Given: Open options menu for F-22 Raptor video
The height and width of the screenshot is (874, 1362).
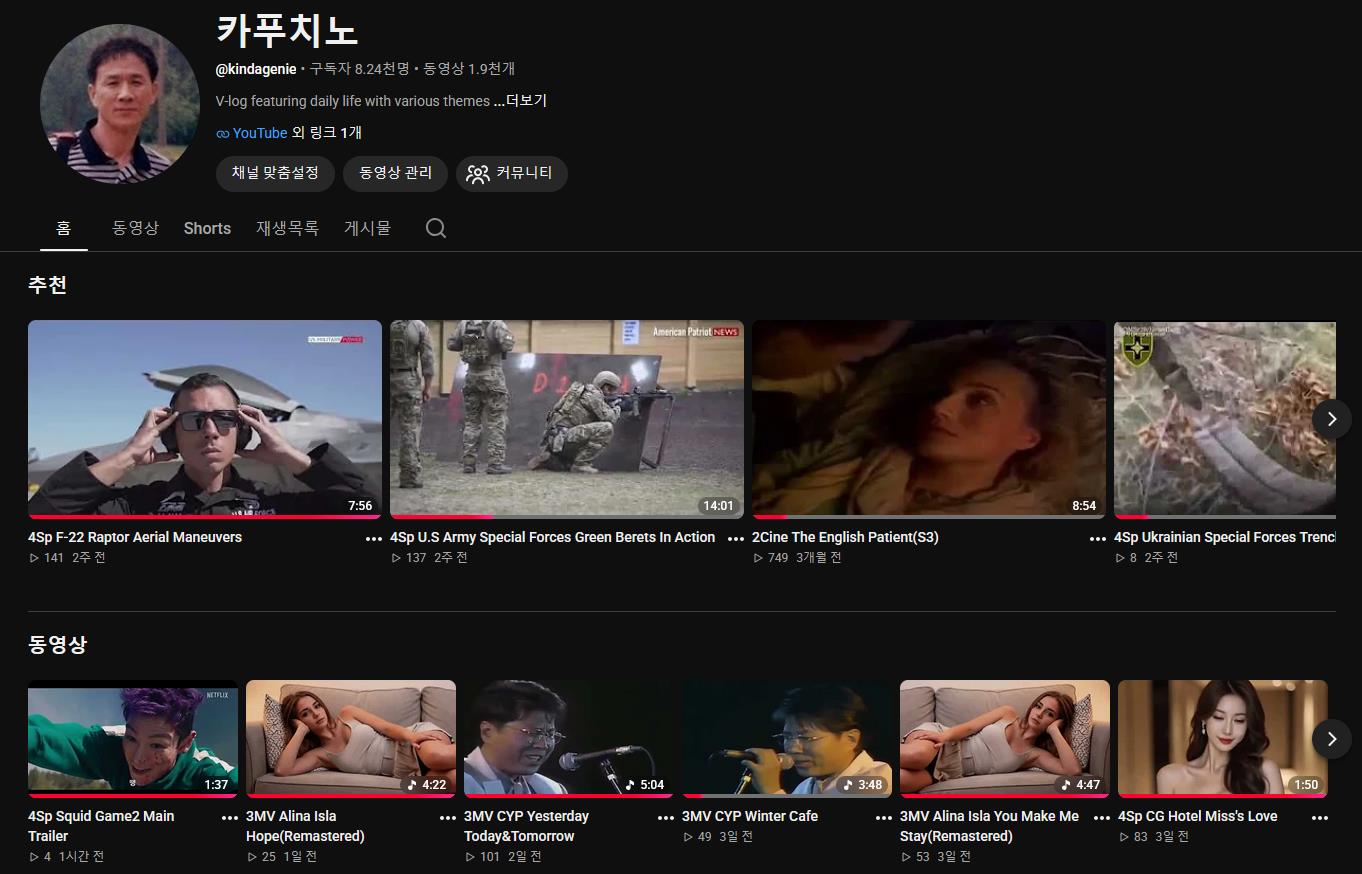Looking at the screenshot, I should click(x=374, y=538).
